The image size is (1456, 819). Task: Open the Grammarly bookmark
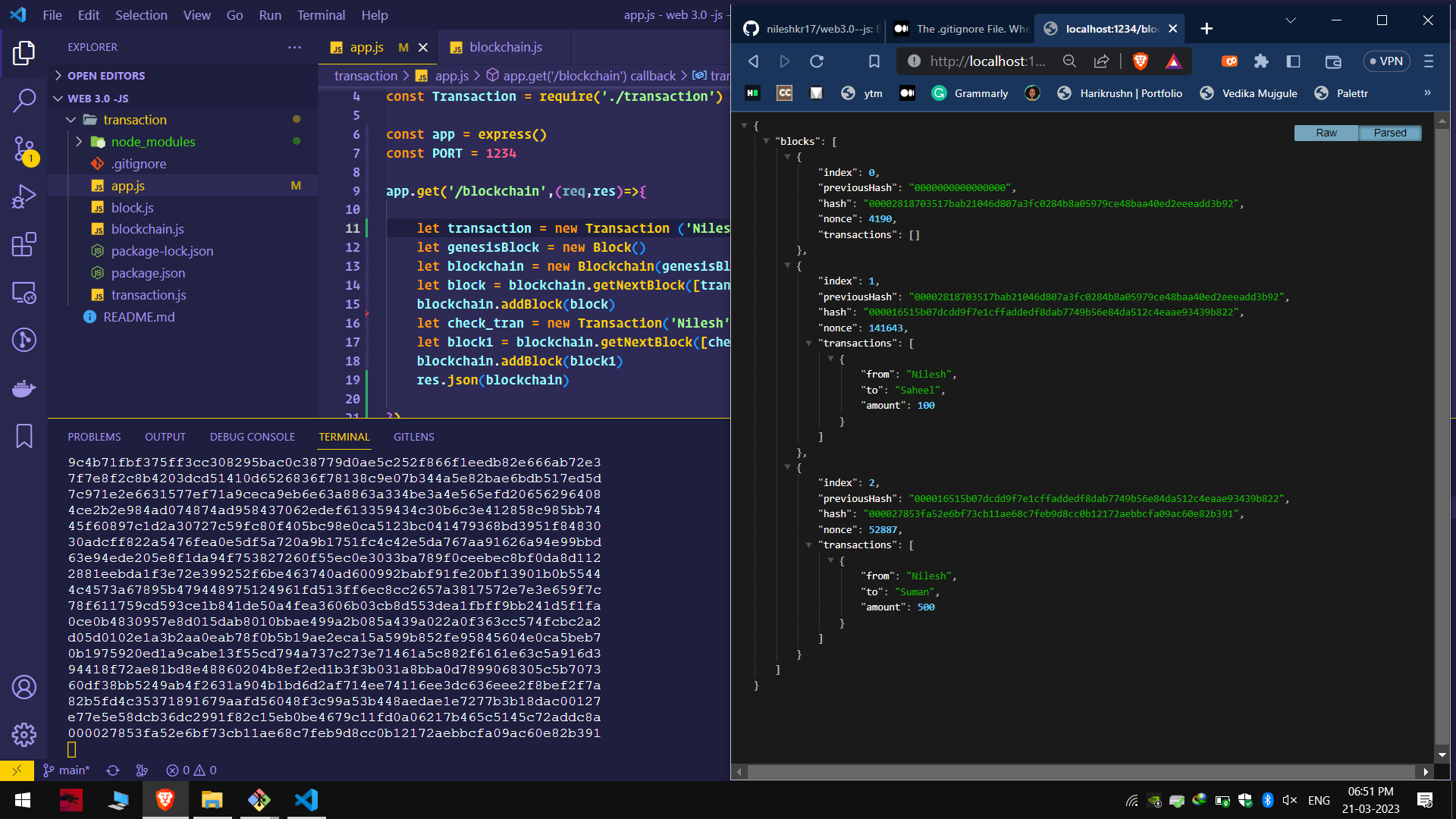coord(971,93)
